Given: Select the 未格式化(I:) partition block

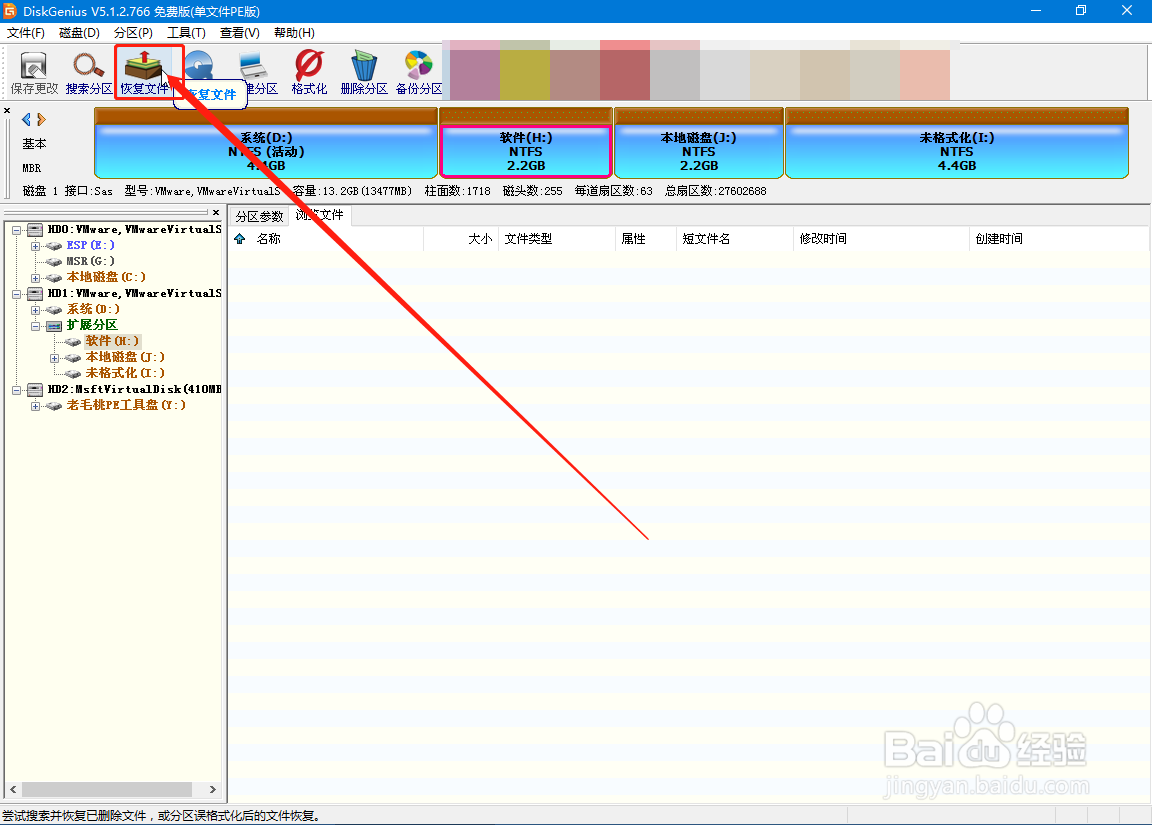Looking at the screenshot, I should pos(957,143).
